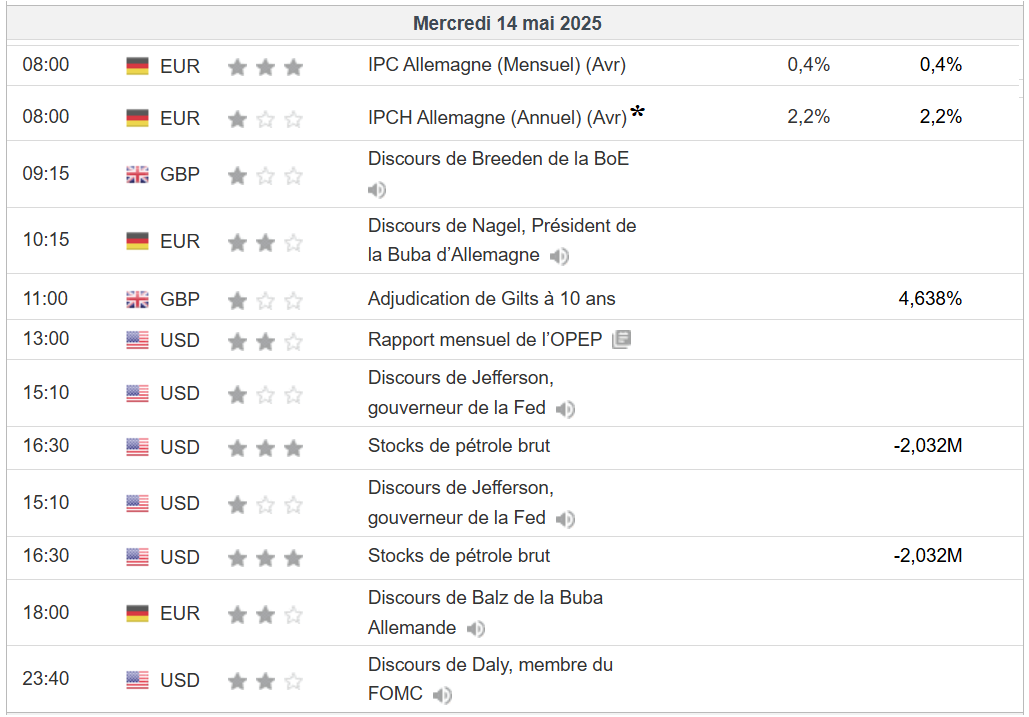
Task: Open the Adjudication de Gilts à 10 ans event
Action: click(491, 298)
